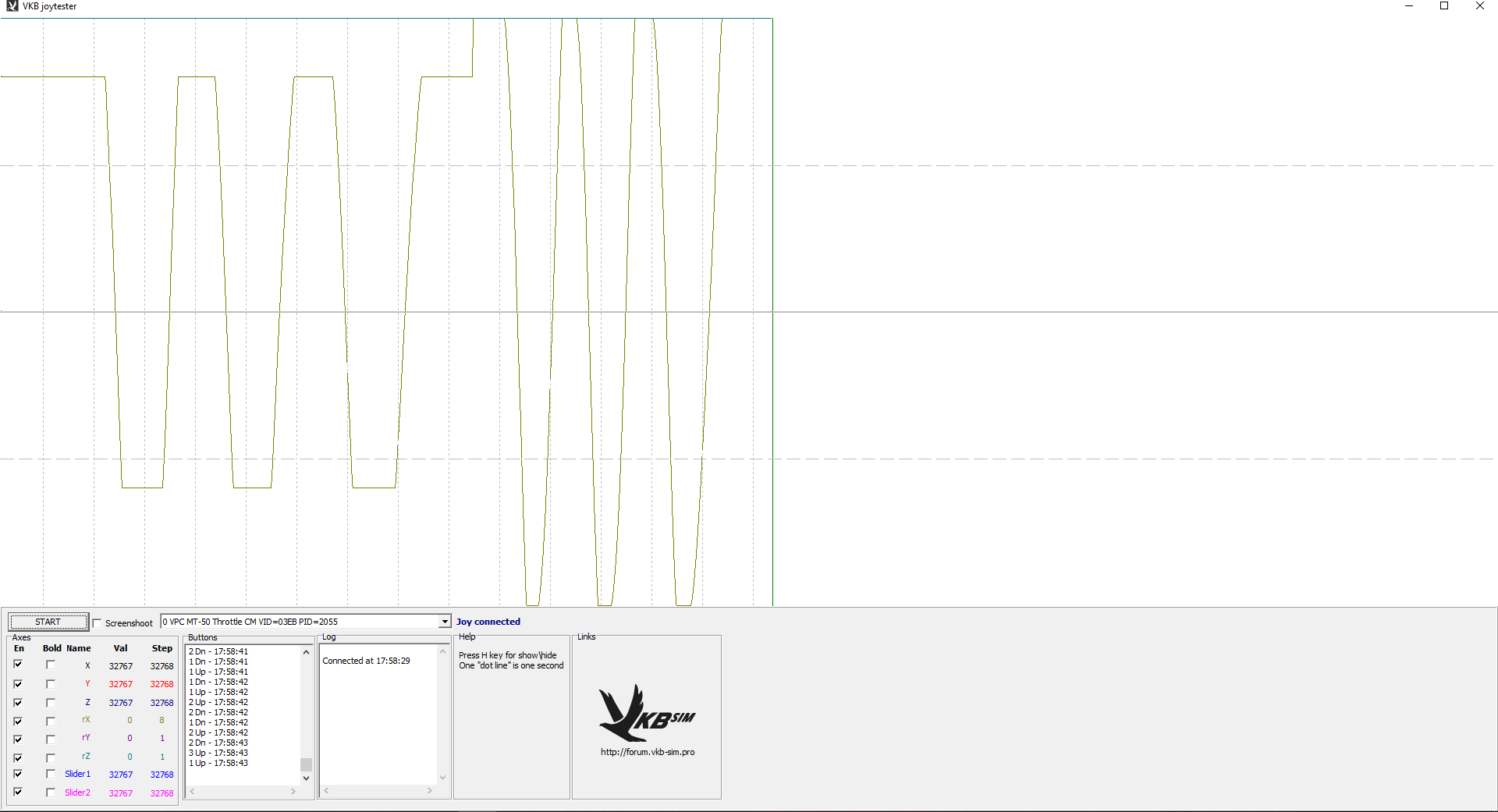This screenshot has width=1498, height=812.
Task: Click the VKB SIM logo image
Action: coord(647,714)
